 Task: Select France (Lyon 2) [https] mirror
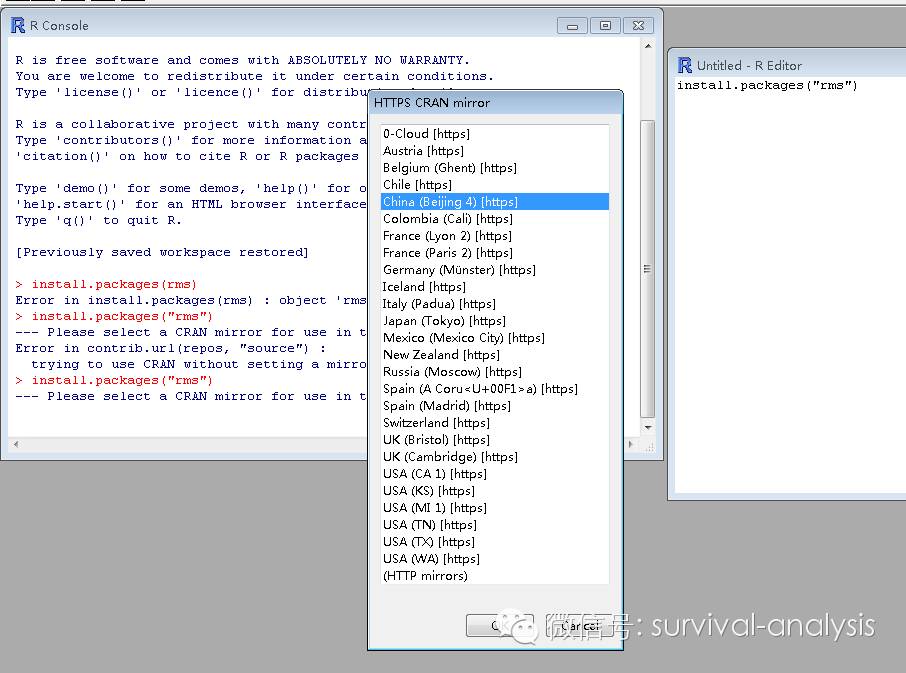tap(495, 236)
